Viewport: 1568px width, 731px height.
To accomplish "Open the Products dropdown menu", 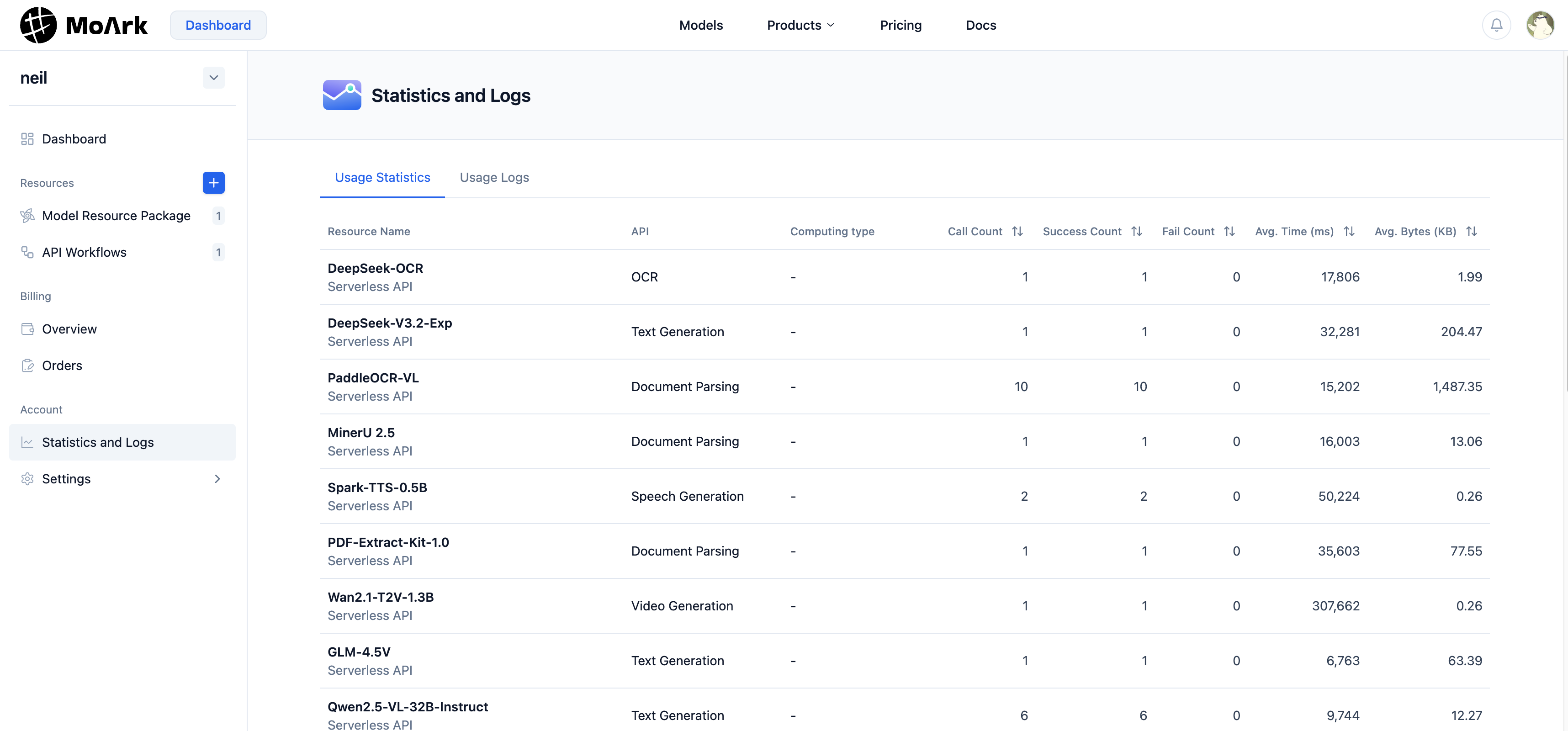I will click(800, 25).
